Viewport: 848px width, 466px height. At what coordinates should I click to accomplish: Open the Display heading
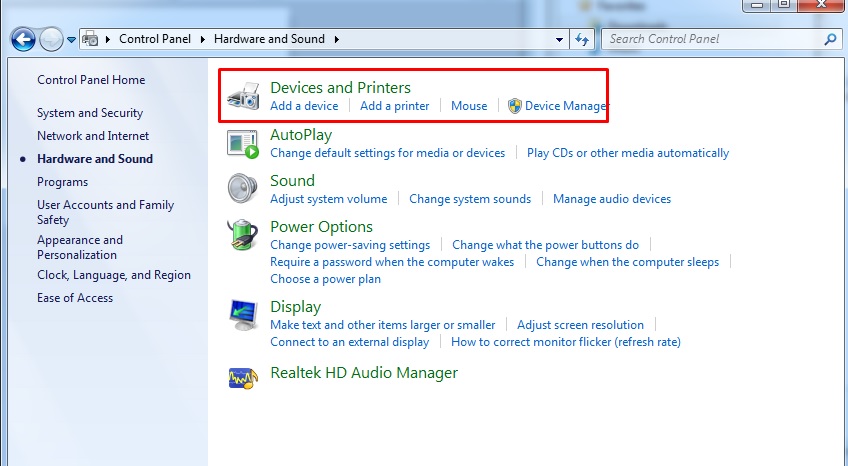pyautogui.click(x=295, y=307)
